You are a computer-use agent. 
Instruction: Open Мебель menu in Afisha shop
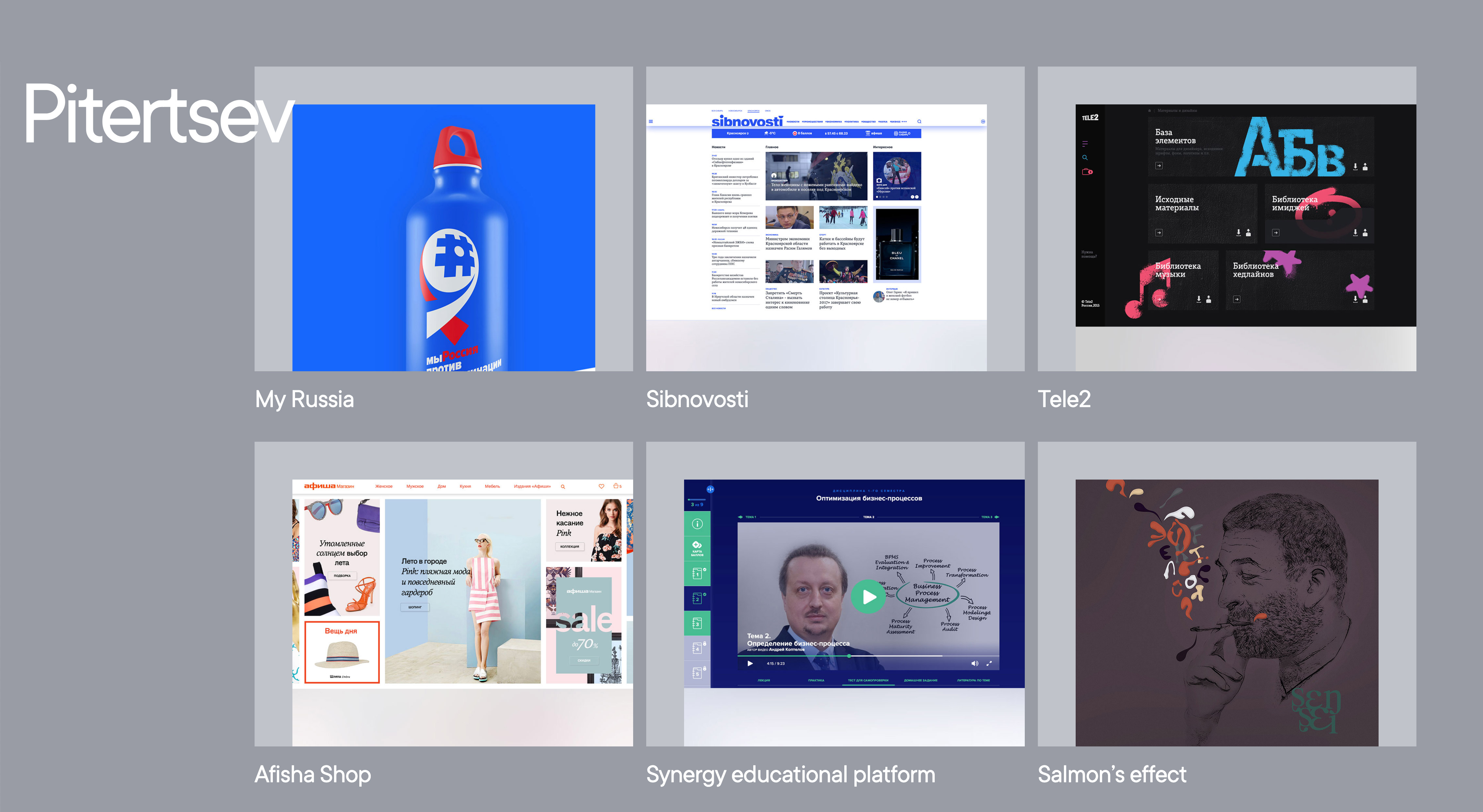[x=492, y=486]
